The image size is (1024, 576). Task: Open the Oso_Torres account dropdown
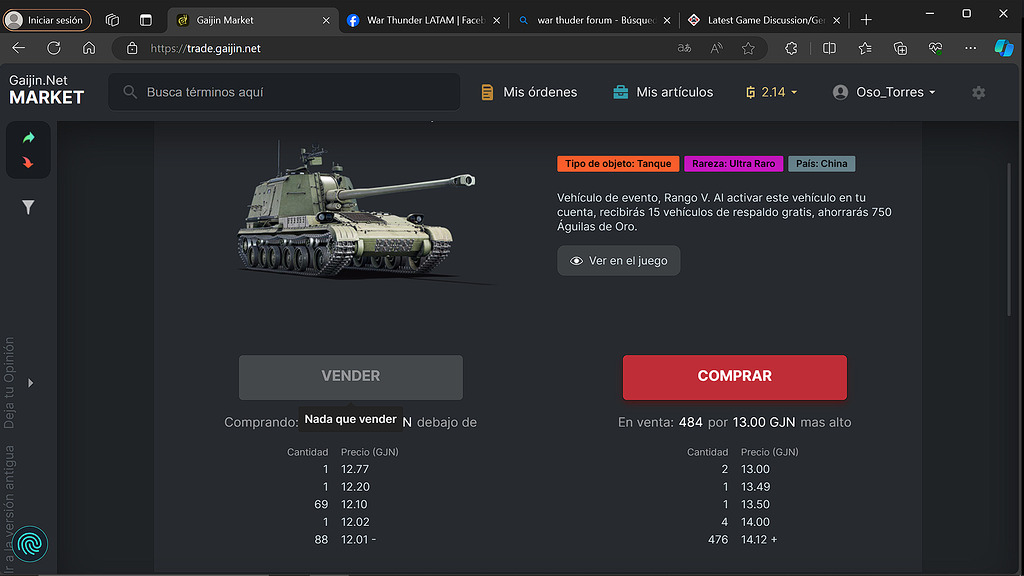(x=884, y=91)
